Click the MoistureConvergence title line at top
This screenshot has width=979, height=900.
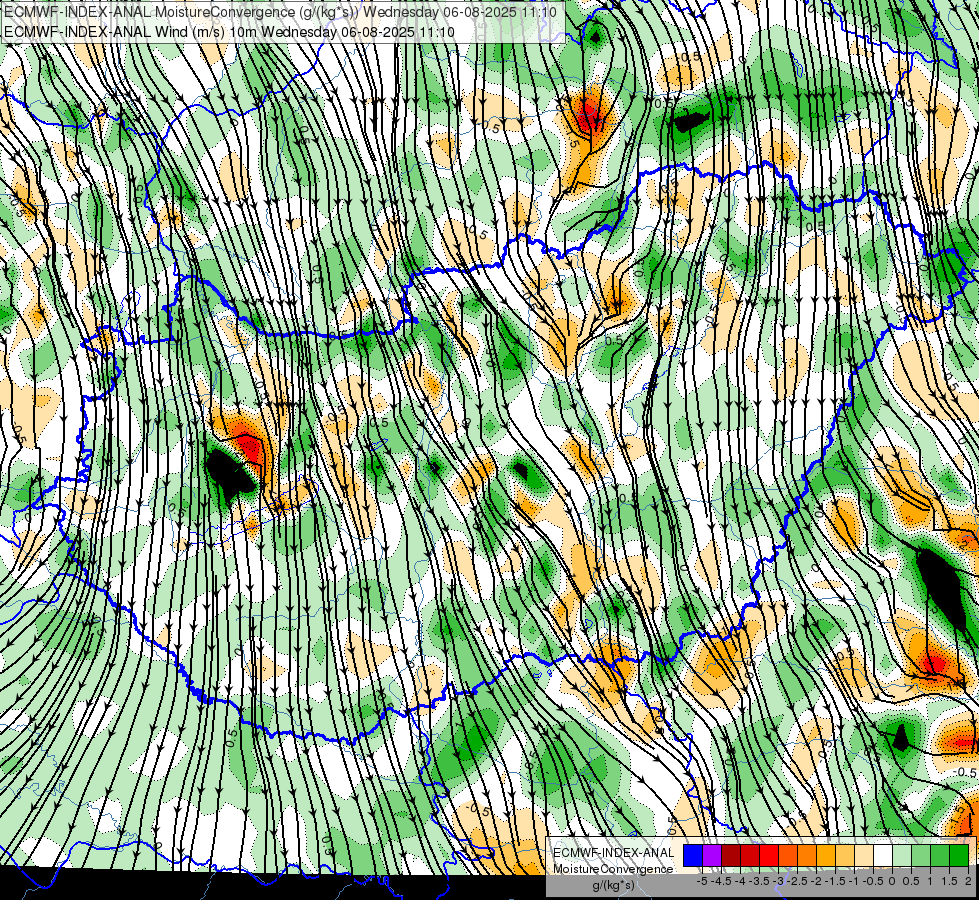pyautogui.click(x=280, y=12)
